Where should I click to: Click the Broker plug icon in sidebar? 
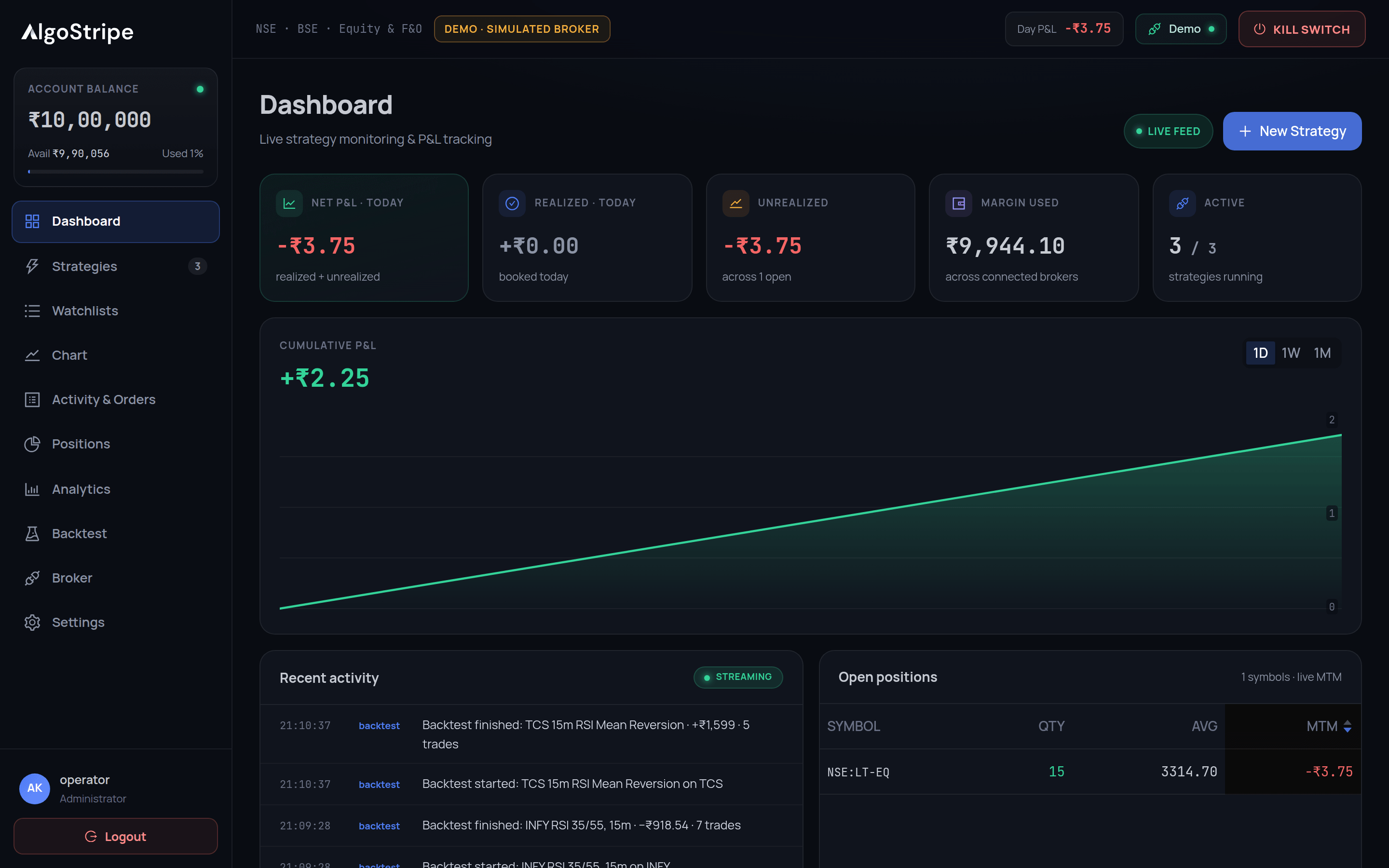coord(32,578)
